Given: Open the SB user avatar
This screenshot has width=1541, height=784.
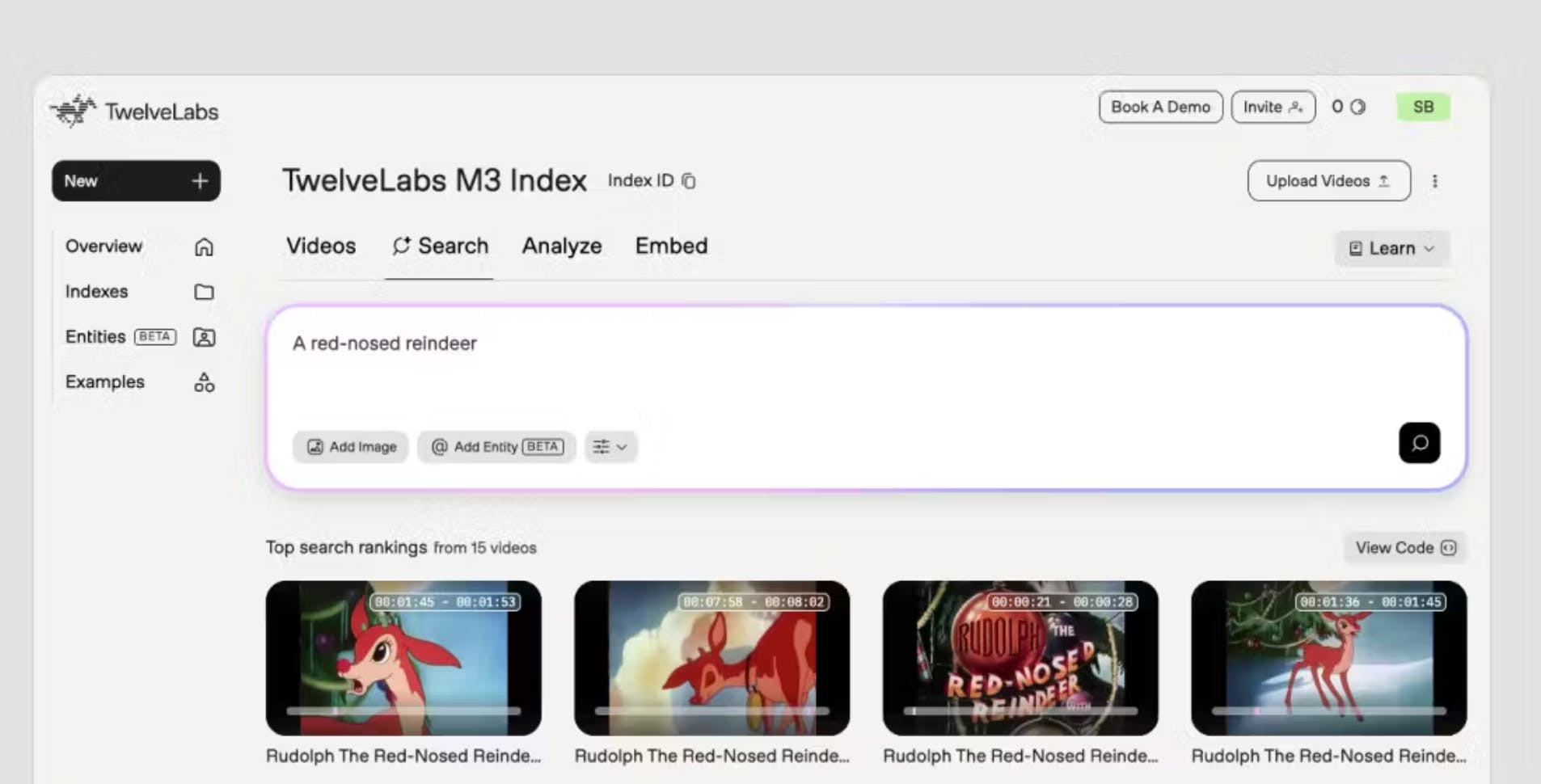Looking at the screenshot, I should tap(1423, 107).
